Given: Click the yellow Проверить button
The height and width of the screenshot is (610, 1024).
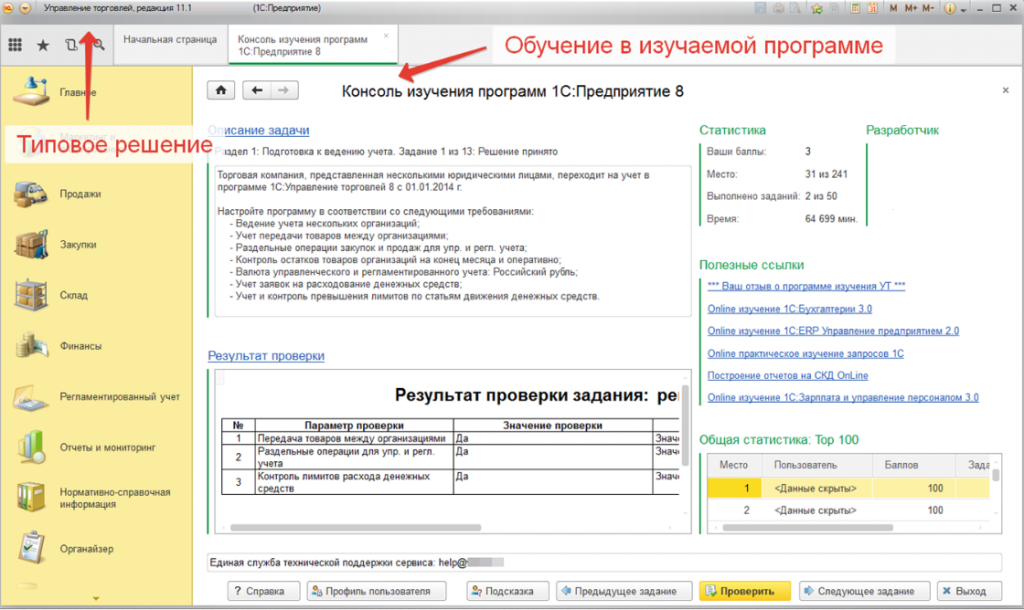Looking at the screenshot, I should pos(744,591).
